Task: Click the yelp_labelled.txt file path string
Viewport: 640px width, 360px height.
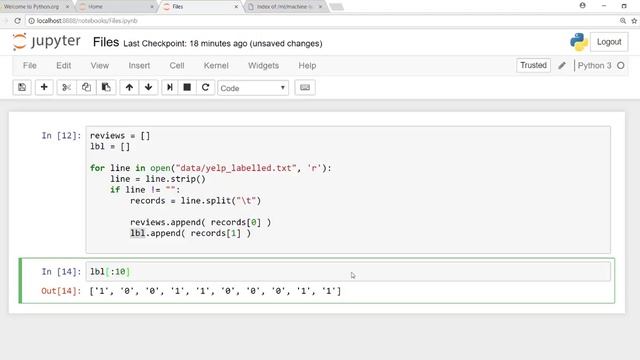Action: pos(236,168)
